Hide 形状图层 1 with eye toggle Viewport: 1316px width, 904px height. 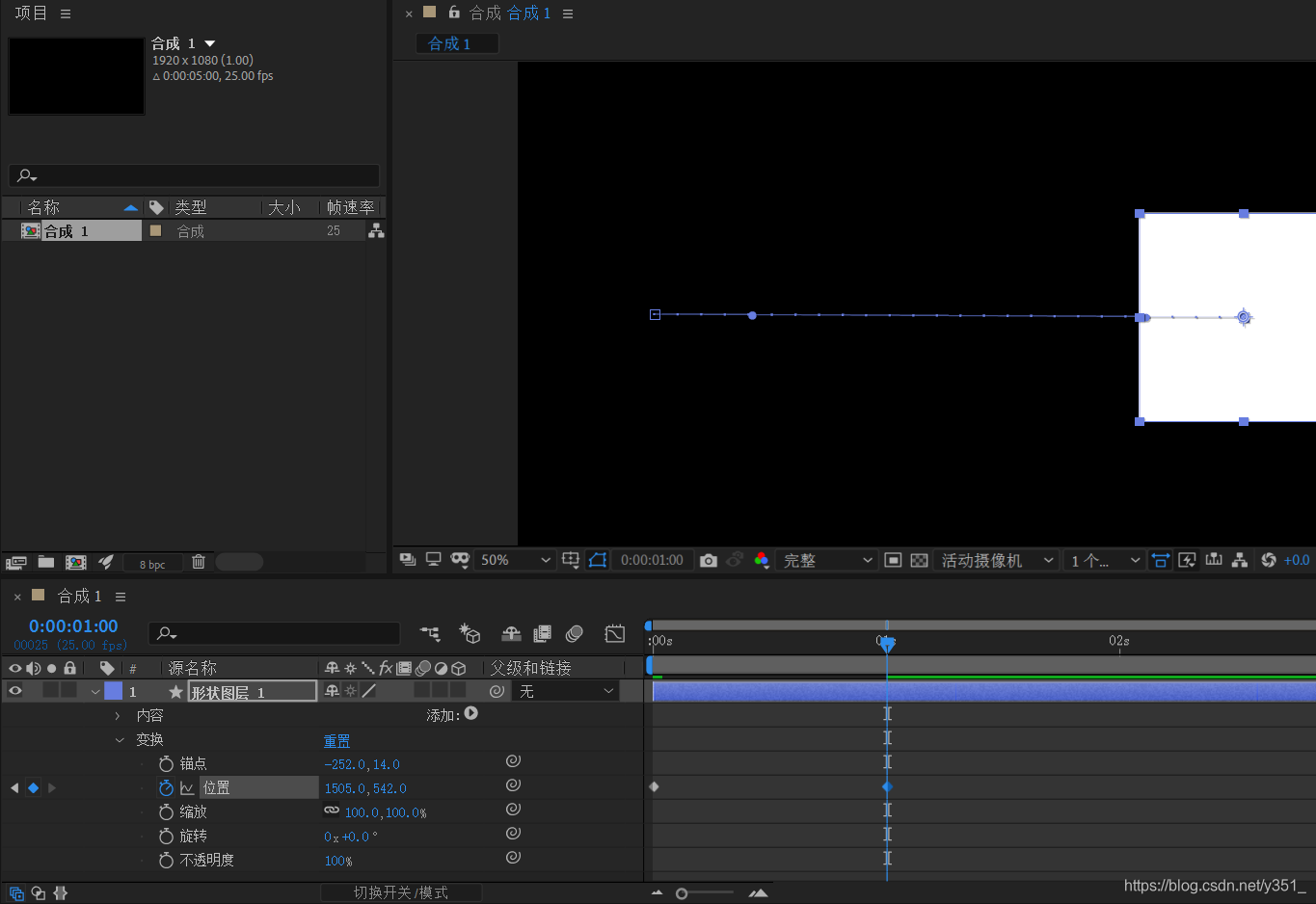pyautogui.click(x=15, y=690)
